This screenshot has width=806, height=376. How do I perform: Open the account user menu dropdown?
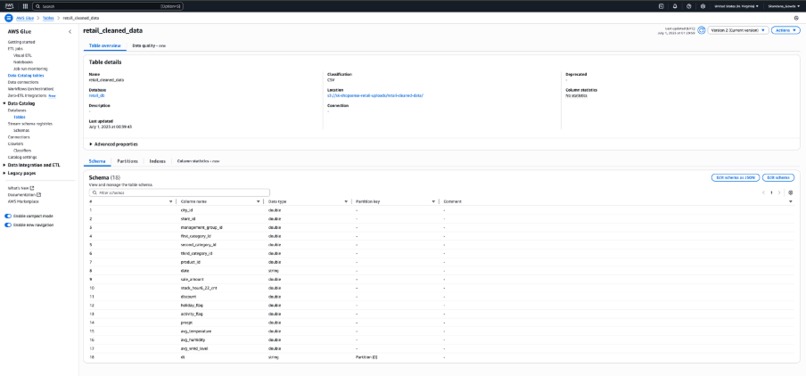[x=784, y=6]
